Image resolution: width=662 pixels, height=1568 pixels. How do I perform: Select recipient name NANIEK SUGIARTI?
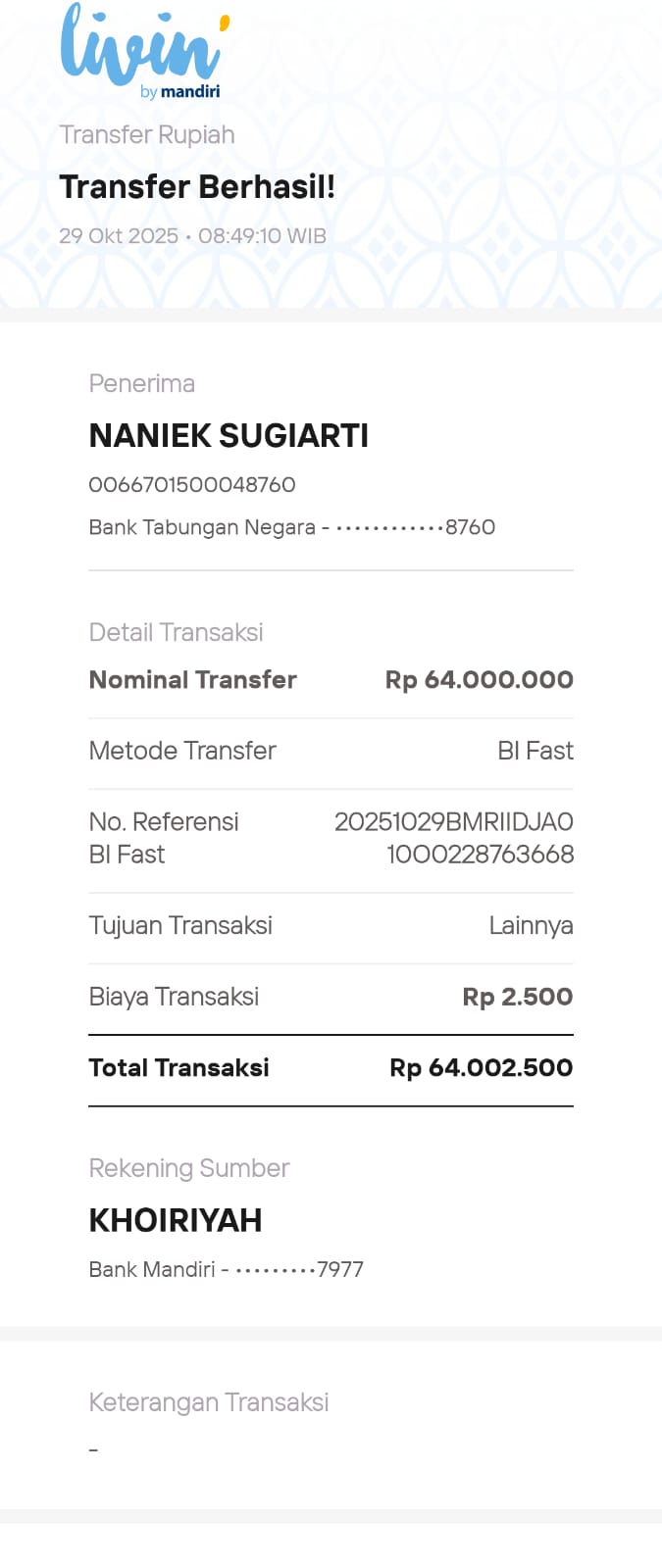[x=229, y=435]
